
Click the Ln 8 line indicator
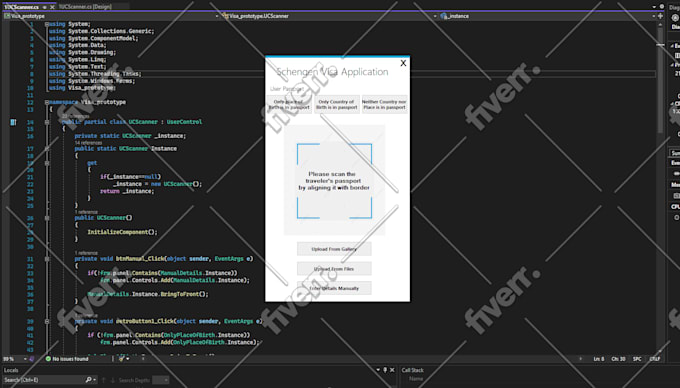pyautogui.click(x=598, y=359)
